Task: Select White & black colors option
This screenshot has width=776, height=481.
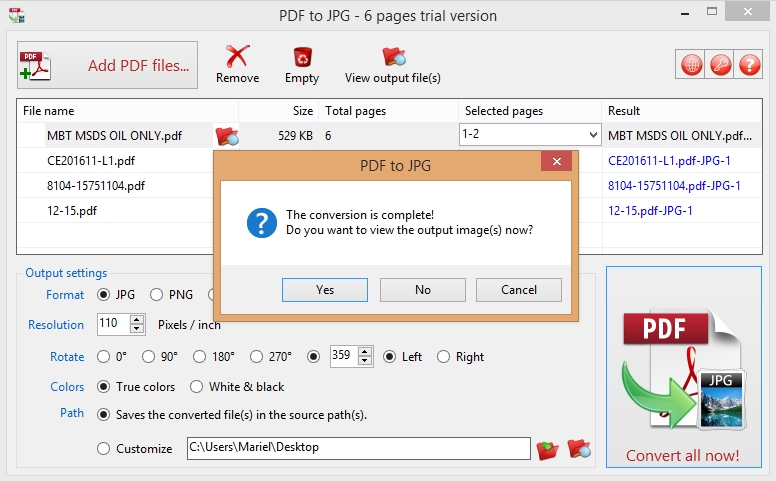Action: 196,386
